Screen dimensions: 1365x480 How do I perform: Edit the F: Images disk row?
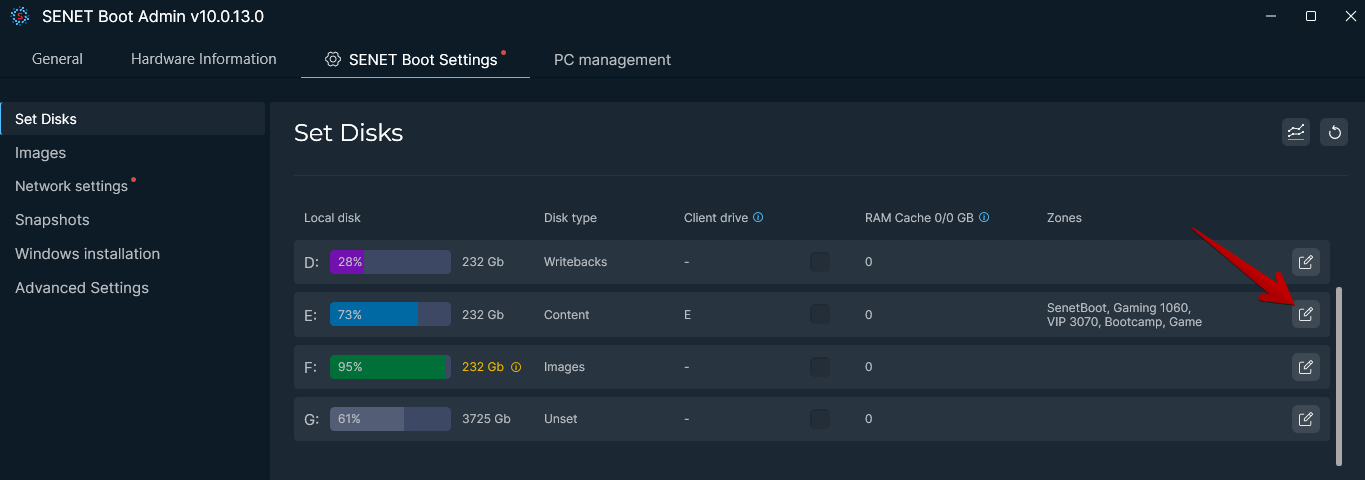click(x=1305, y=367)
